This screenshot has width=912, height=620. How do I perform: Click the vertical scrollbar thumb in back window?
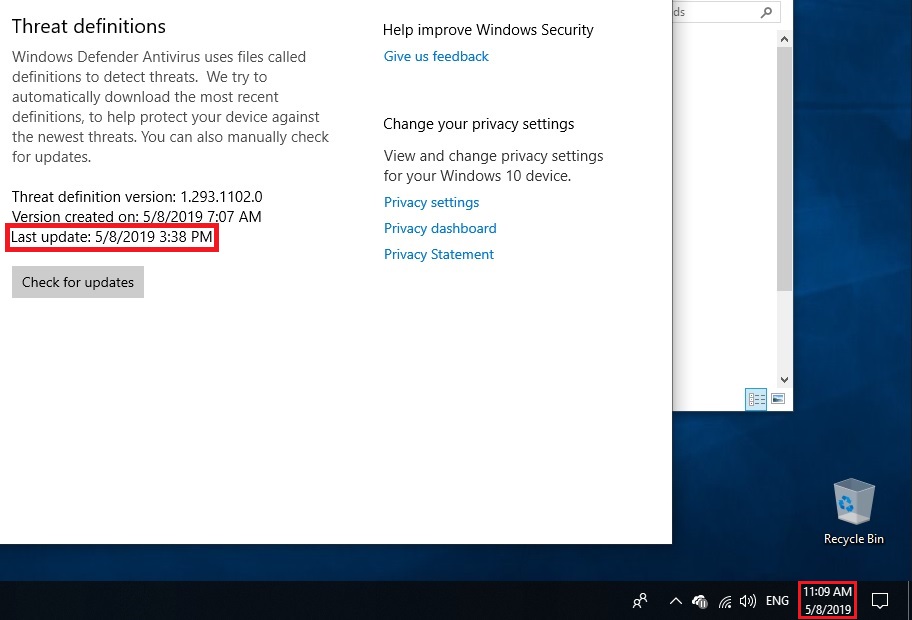click(784, 169)
